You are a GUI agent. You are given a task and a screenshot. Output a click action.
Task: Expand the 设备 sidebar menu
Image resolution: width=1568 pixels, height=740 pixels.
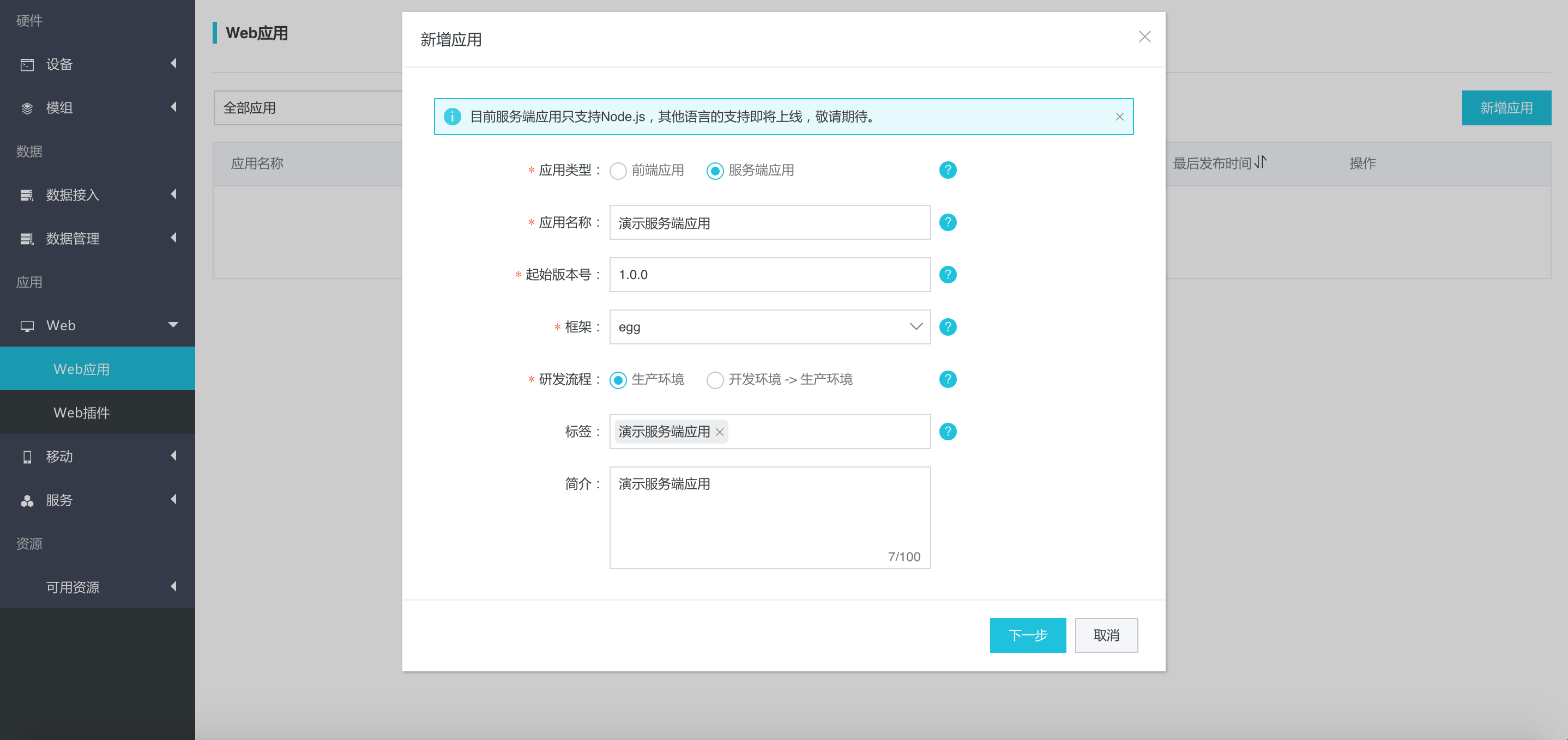click(98, 64)
